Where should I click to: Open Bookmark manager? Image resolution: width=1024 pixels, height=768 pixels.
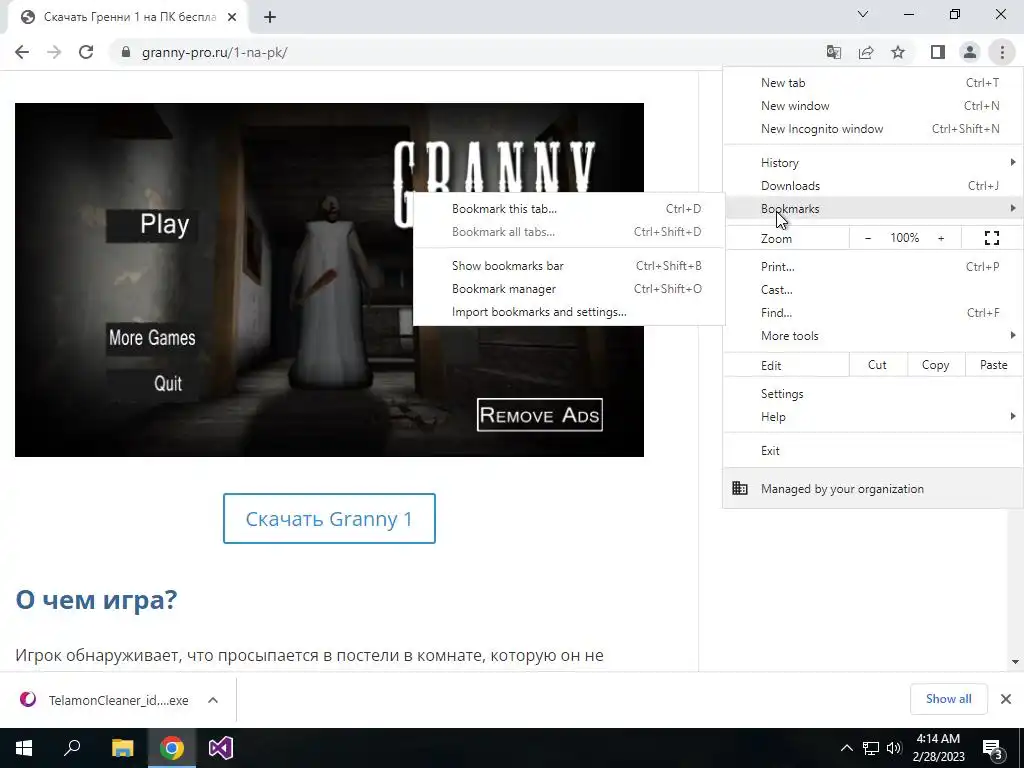click(x=569, y=289)
